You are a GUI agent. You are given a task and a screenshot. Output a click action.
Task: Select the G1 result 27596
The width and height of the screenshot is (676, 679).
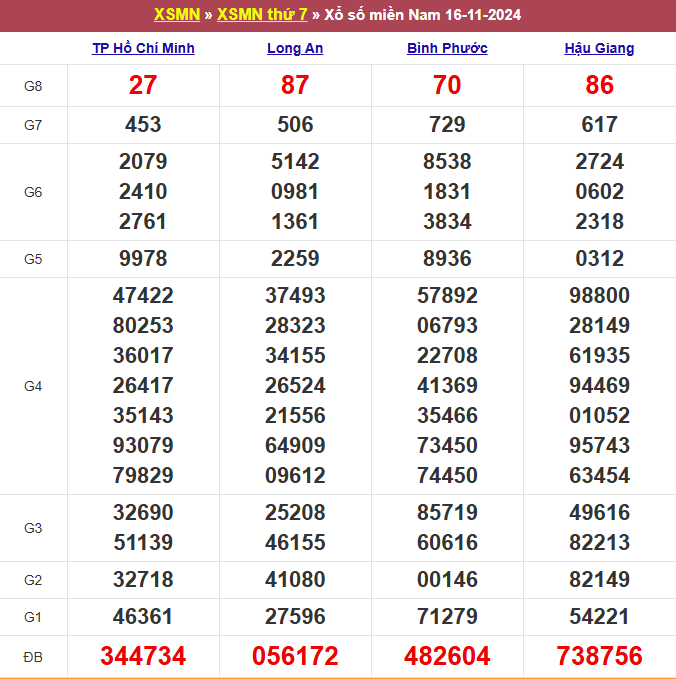pyautogui.click(x=295, y=617)
